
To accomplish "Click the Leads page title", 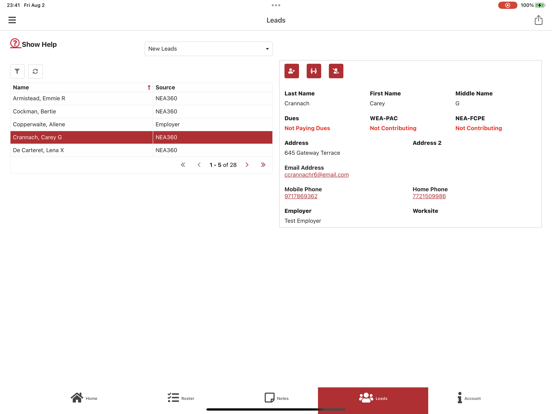I will point(276,20).
